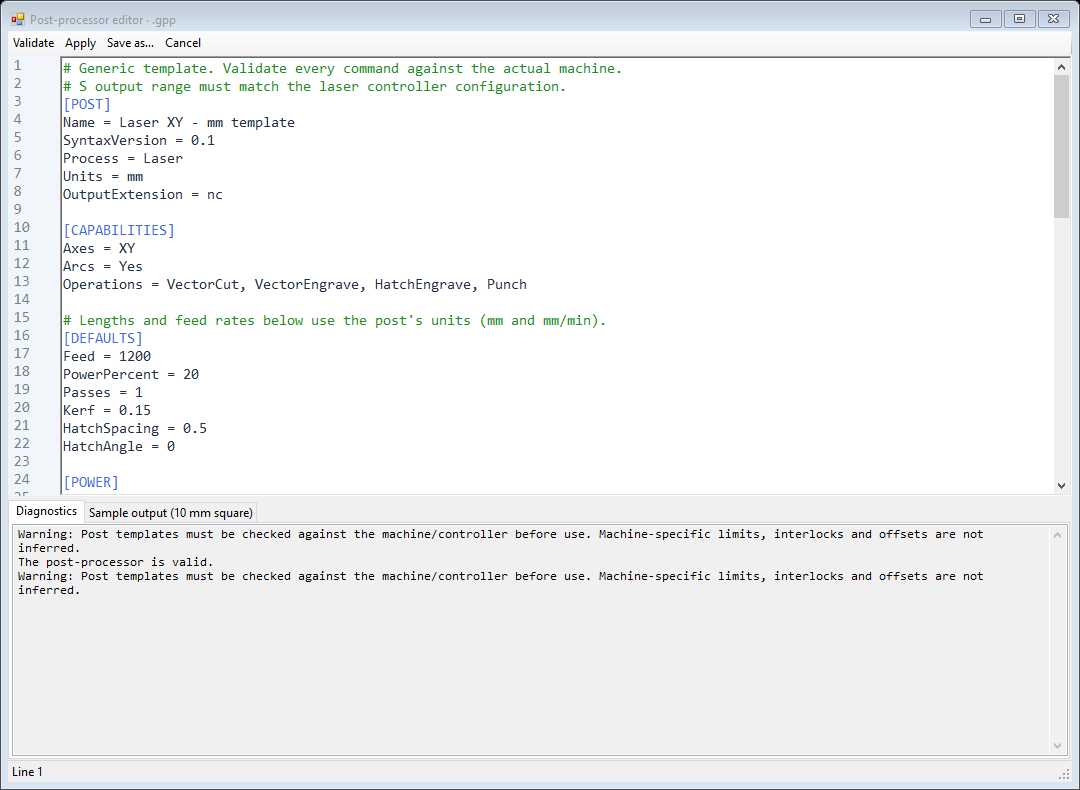Cancel editing the post-processor
The image size is (1080, 790).
pyautogui.click(x=183, y=43)
